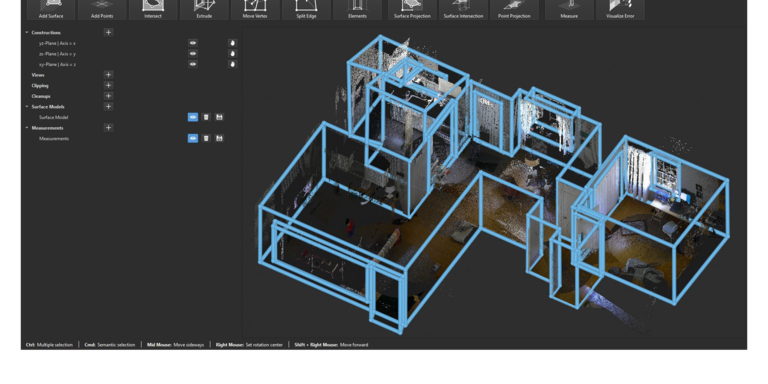The width and height of the screenshot is (768, 384).
Task: Open the Elements tool
Action: tap(357, 10)
